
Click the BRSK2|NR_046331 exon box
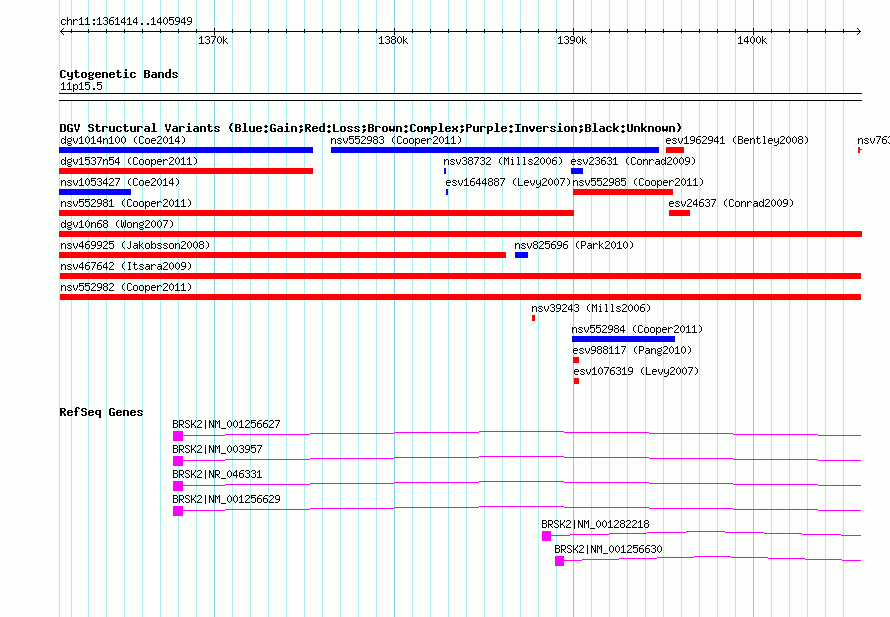178,486
